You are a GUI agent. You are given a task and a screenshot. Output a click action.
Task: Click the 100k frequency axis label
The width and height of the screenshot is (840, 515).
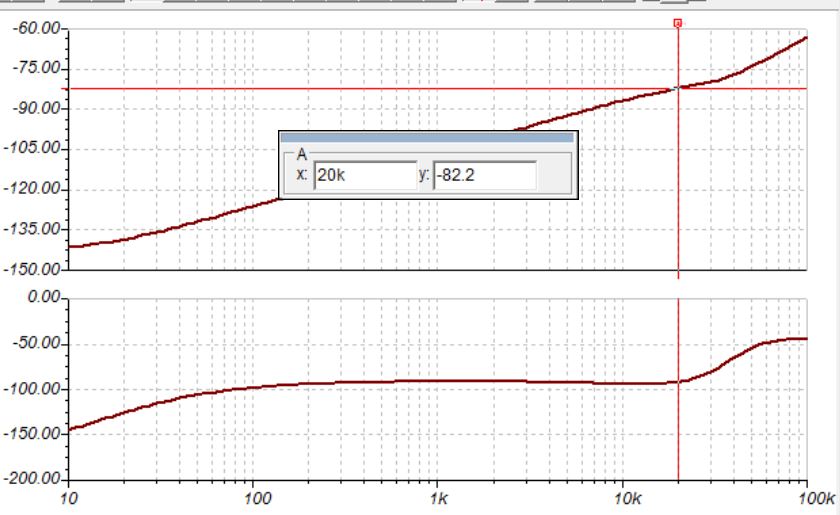point(816,499)
